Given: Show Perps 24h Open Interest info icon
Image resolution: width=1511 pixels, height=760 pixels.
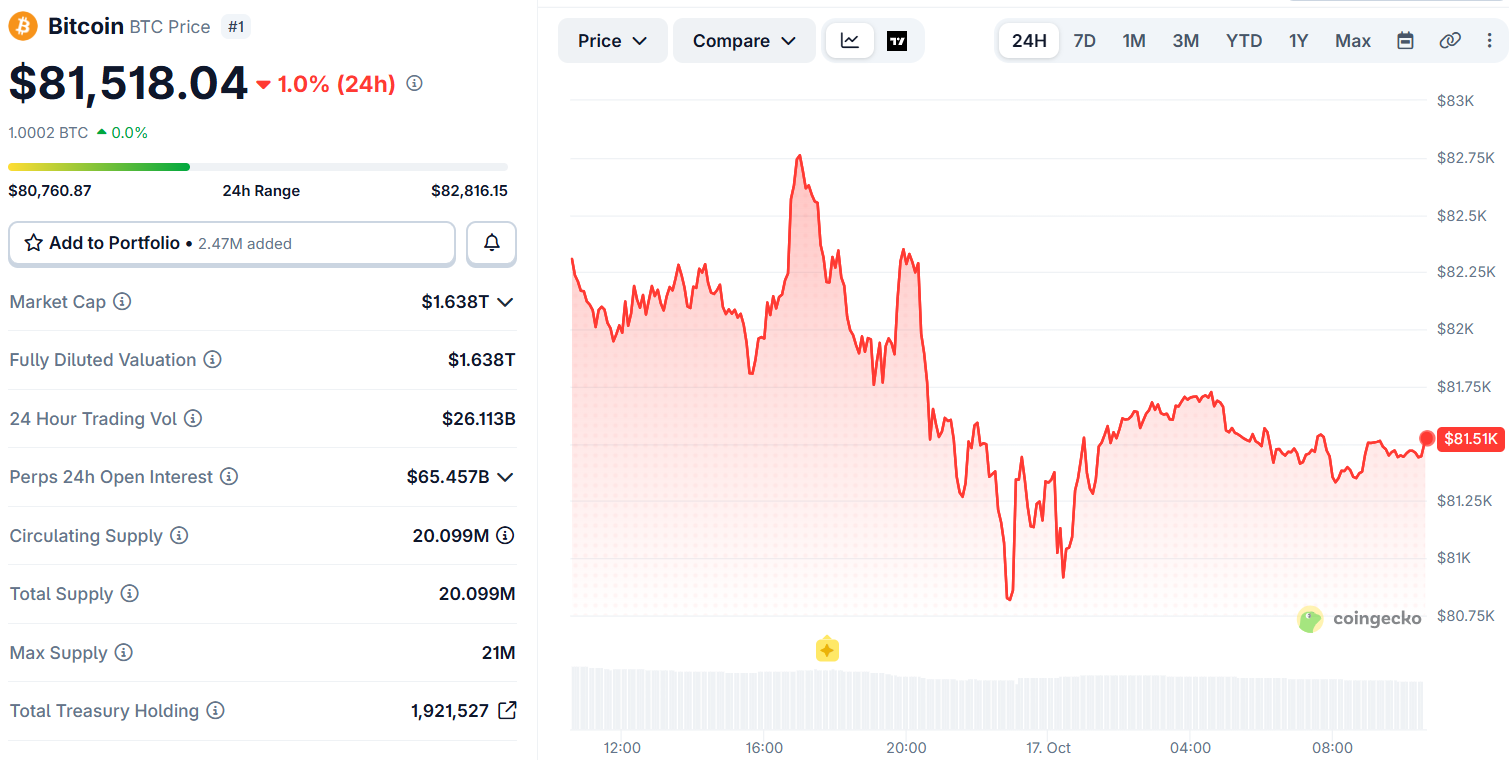Looking at the screenshot, I should (229, 477).
